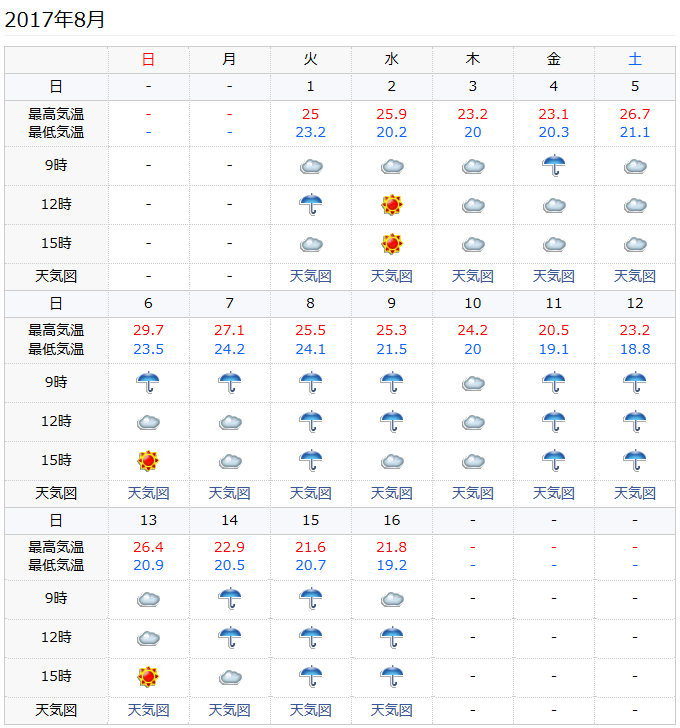Click the cloud icon for August 14 at 15時

[x=230, y=677]
